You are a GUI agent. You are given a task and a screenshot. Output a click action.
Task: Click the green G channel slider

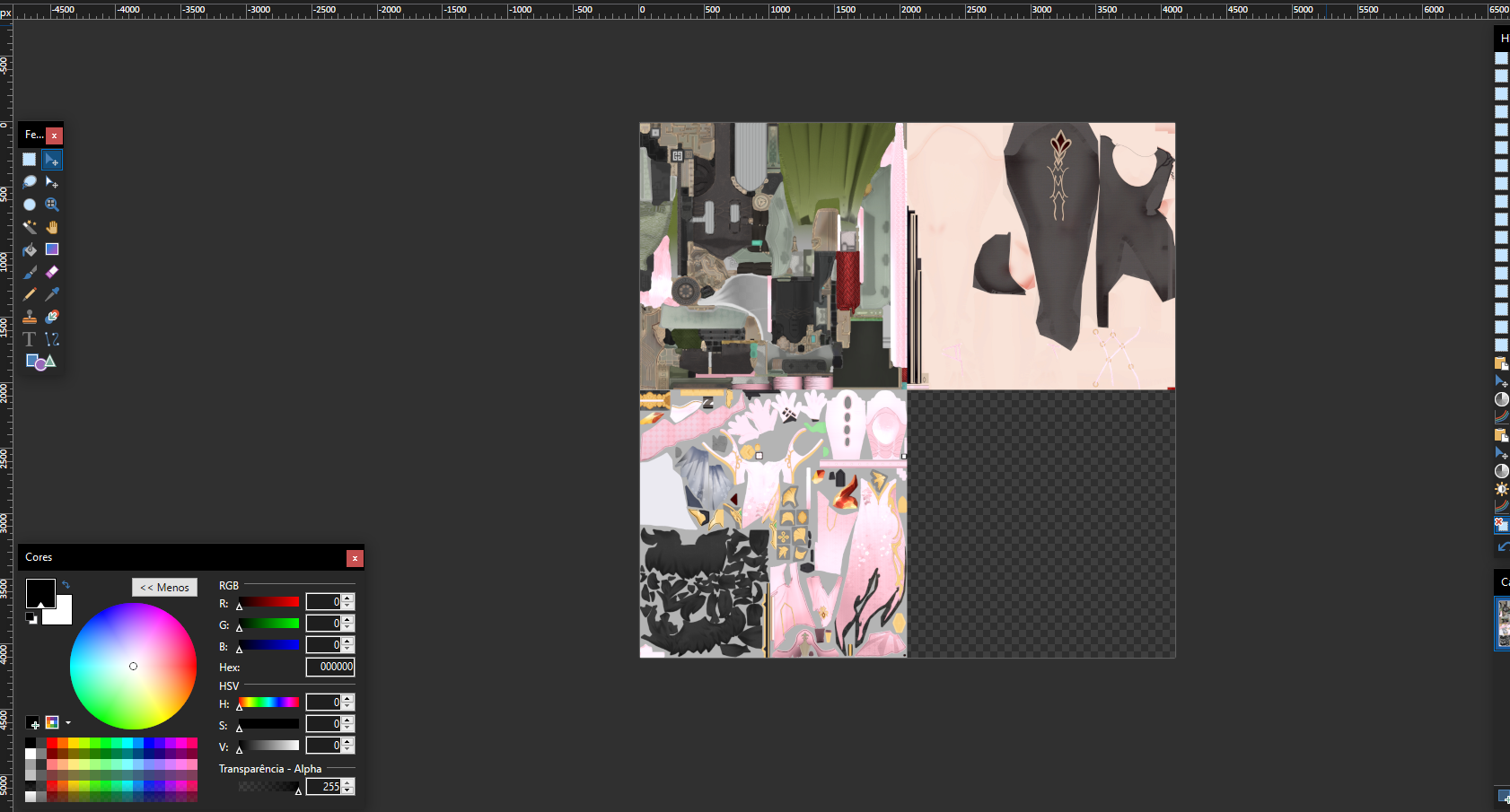268,624
